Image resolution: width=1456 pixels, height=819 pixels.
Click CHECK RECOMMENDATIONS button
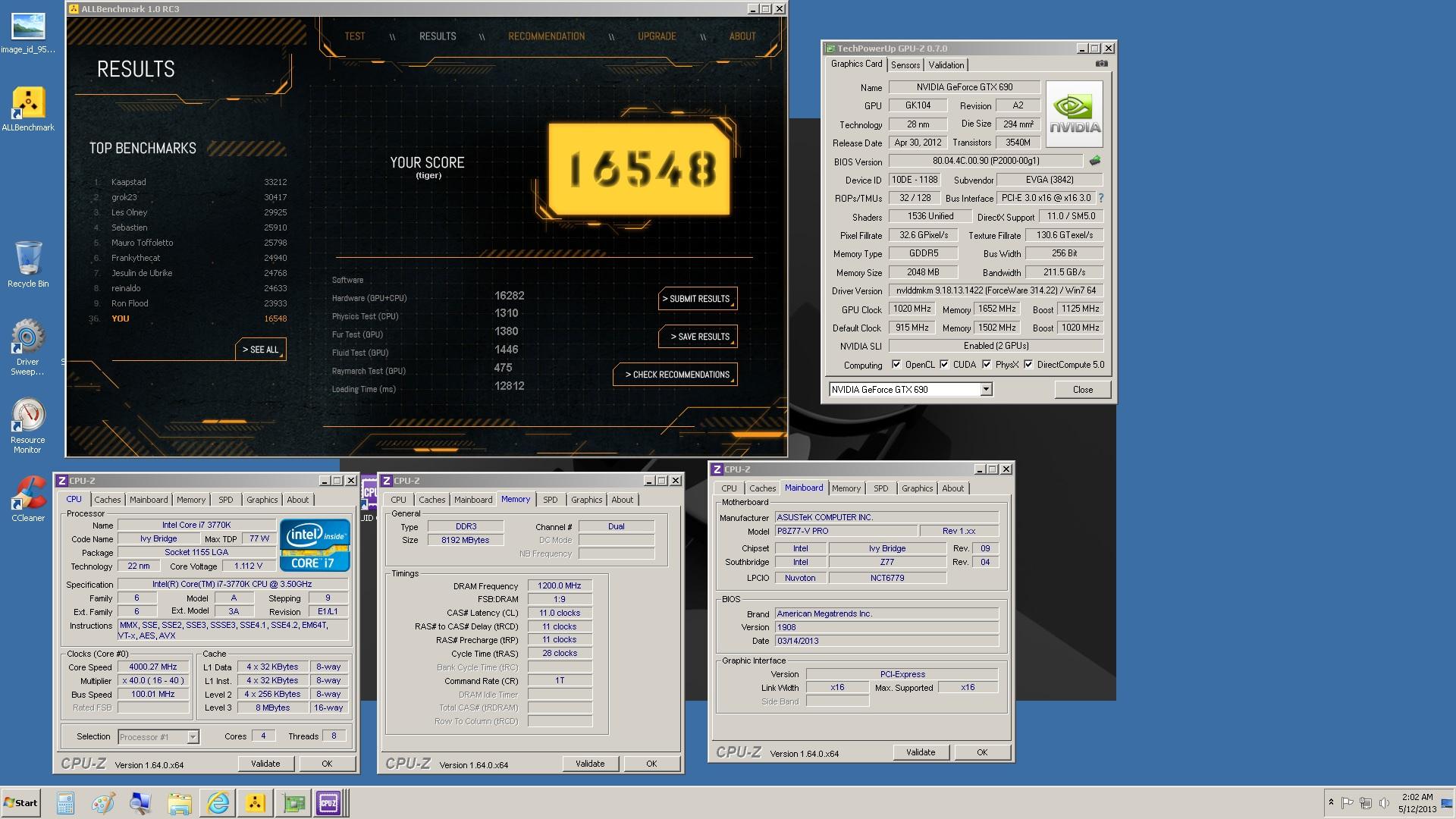pyautogui.click(x=675, y=375)
